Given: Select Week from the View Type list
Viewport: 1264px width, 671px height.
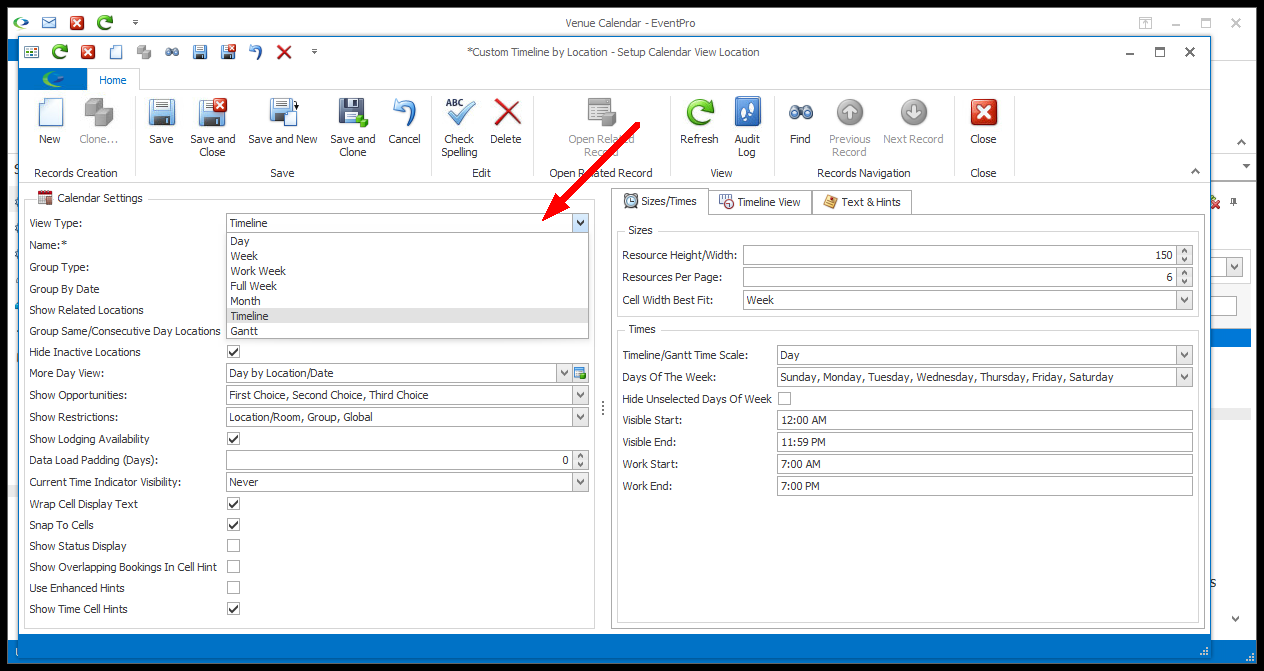Looking at the screenshot, I should click(x=407, y=256).
